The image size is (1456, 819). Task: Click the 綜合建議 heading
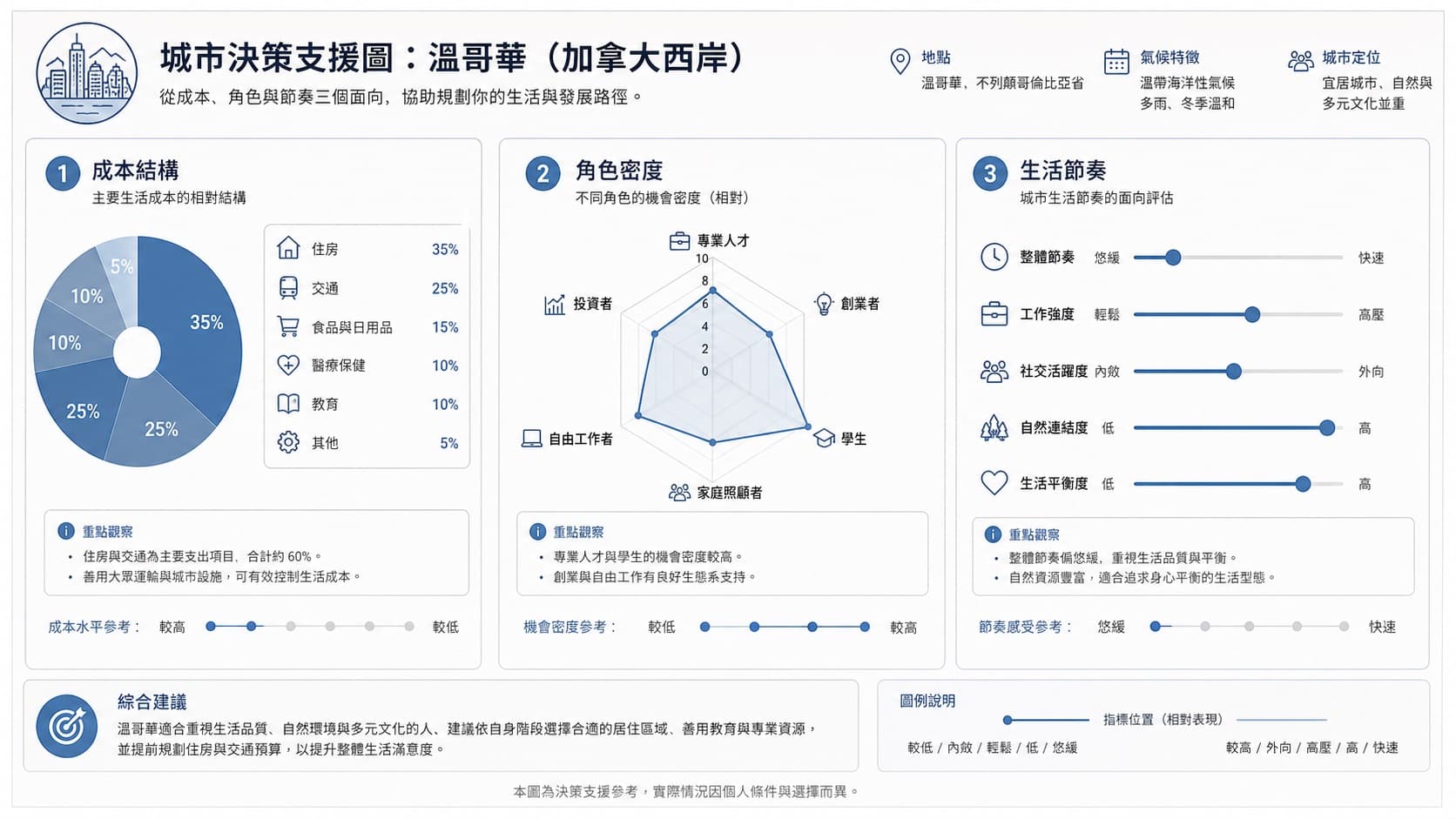click(152, 702)
